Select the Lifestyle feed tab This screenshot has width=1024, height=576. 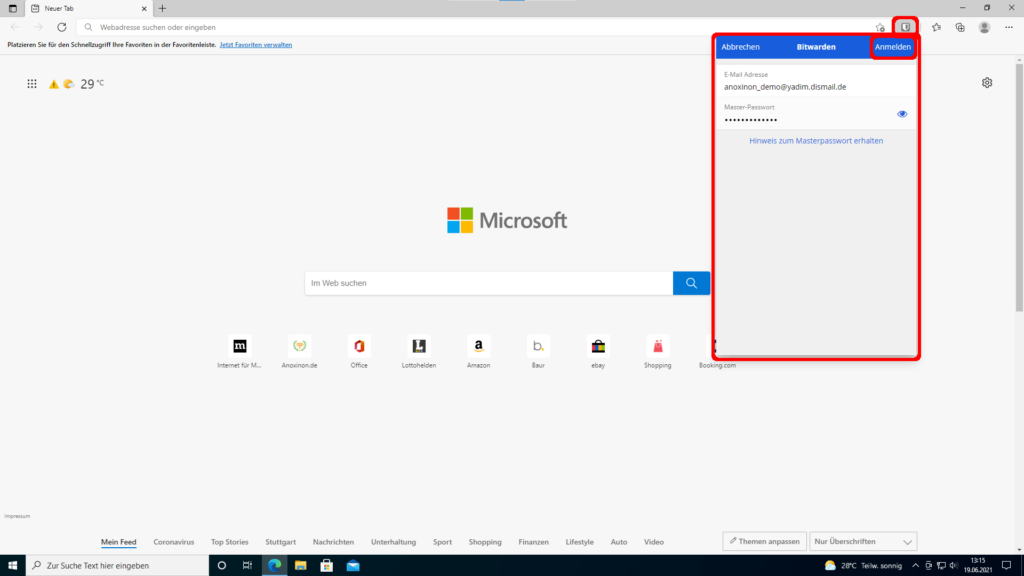pyautogui.click(x=579, y=542)
